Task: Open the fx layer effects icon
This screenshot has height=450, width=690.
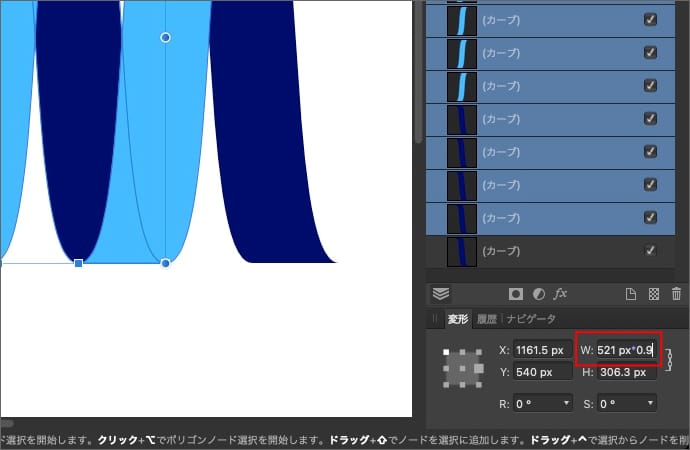Action: tap(561, 294)
